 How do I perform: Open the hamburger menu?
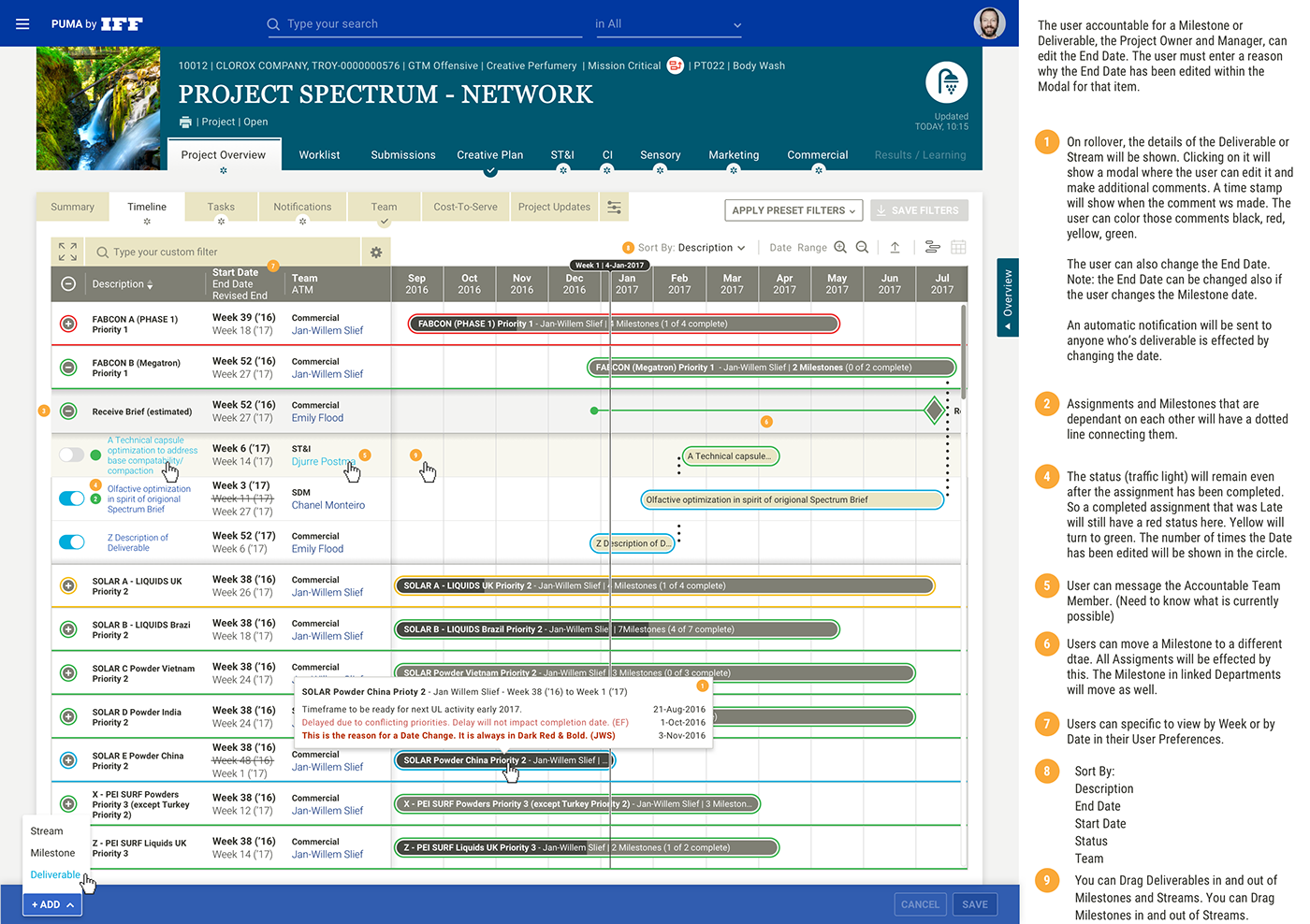22,23
